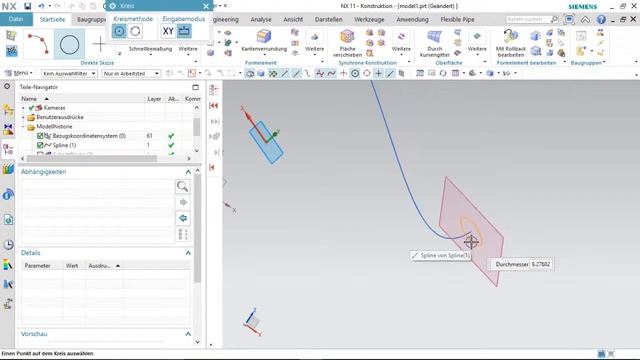The height and width of the screenshot is (360, 640).
Task: Click the rewind to first feature icon
Action: tap(213, 106)
